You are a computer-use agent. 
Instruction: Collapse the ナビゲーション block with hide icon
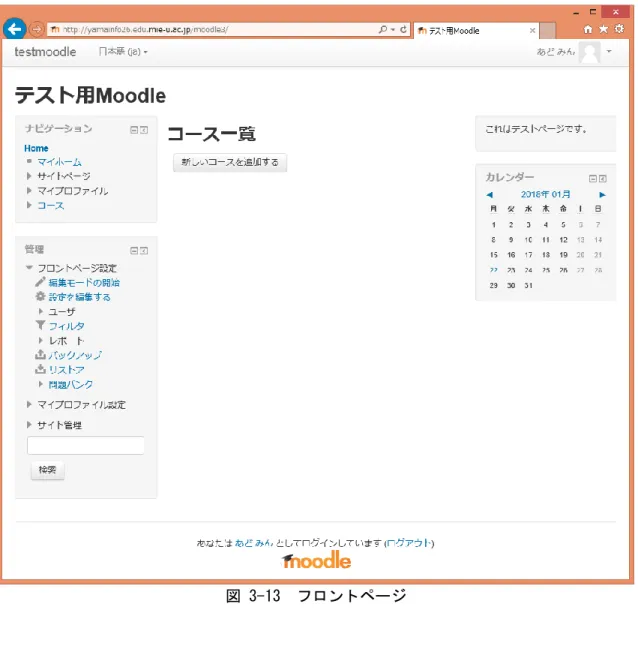click(x=134, y=130)
